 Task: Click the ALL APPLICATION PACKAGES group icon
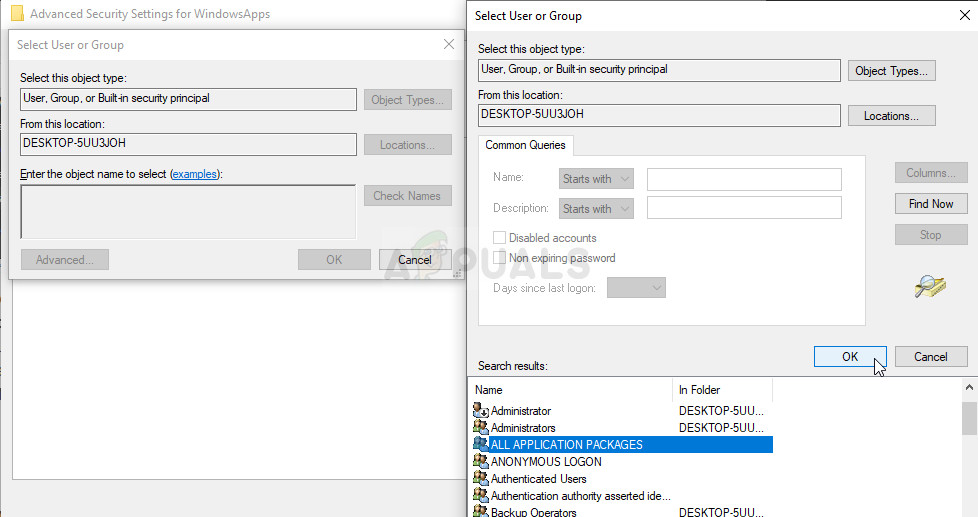[480, 444]
